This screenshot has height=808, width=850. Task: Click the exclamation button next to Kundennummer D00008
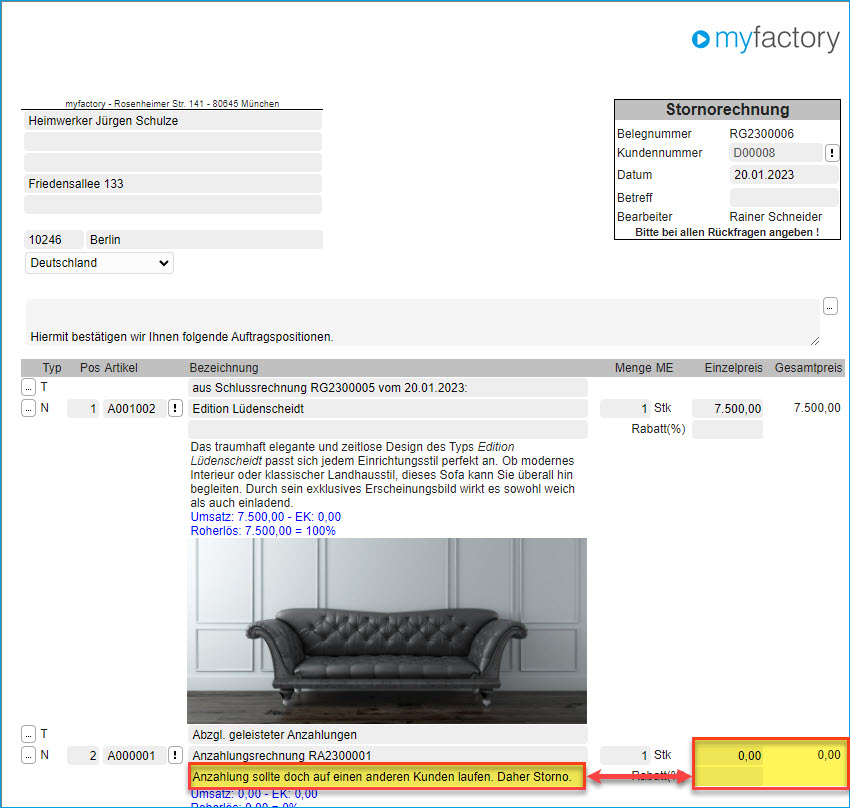(x=832, y=153)
